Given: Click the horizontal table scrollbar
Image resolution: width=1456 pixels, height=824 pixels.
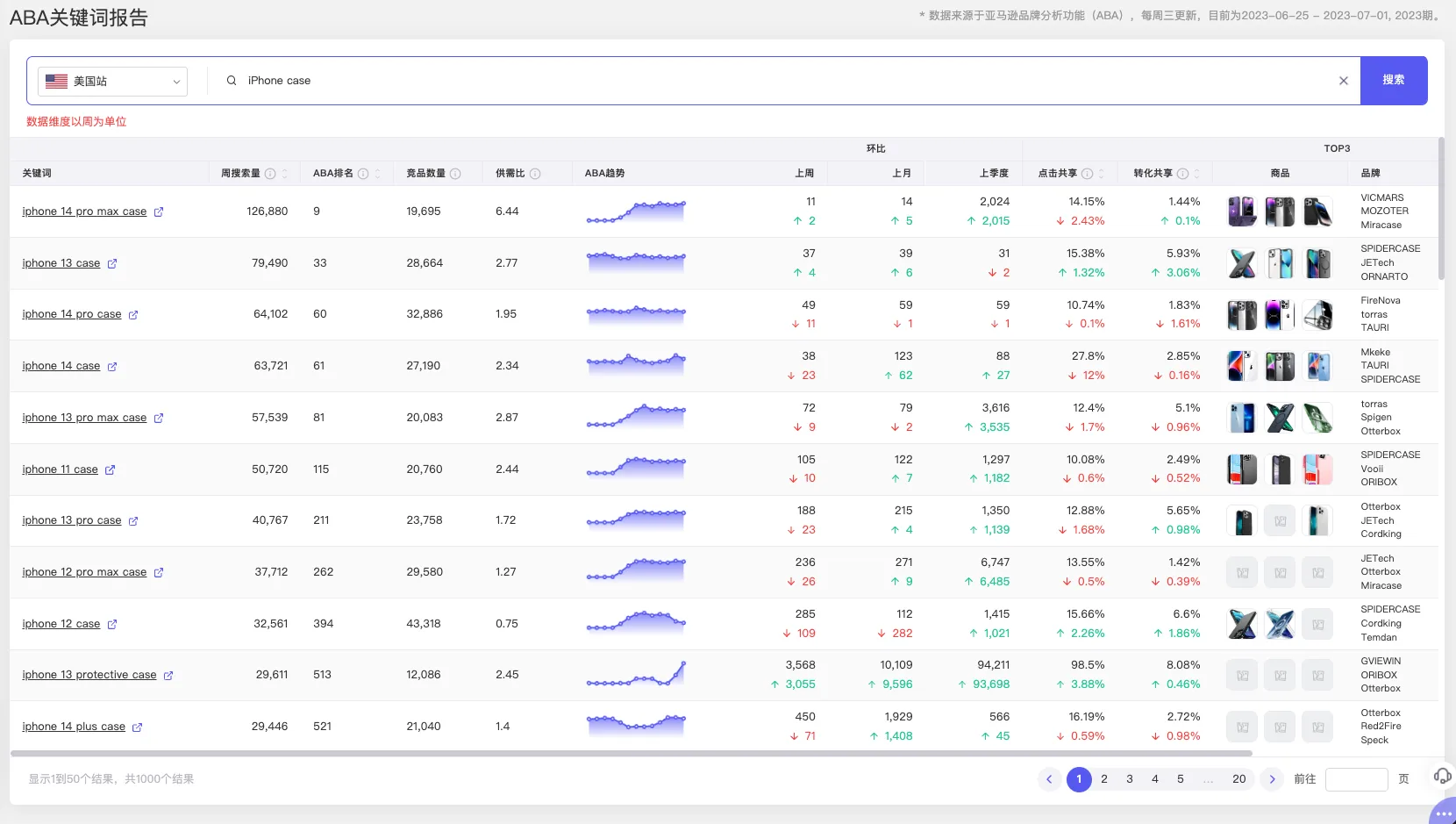Looking at the screenshot, I should tap(632, 753).
